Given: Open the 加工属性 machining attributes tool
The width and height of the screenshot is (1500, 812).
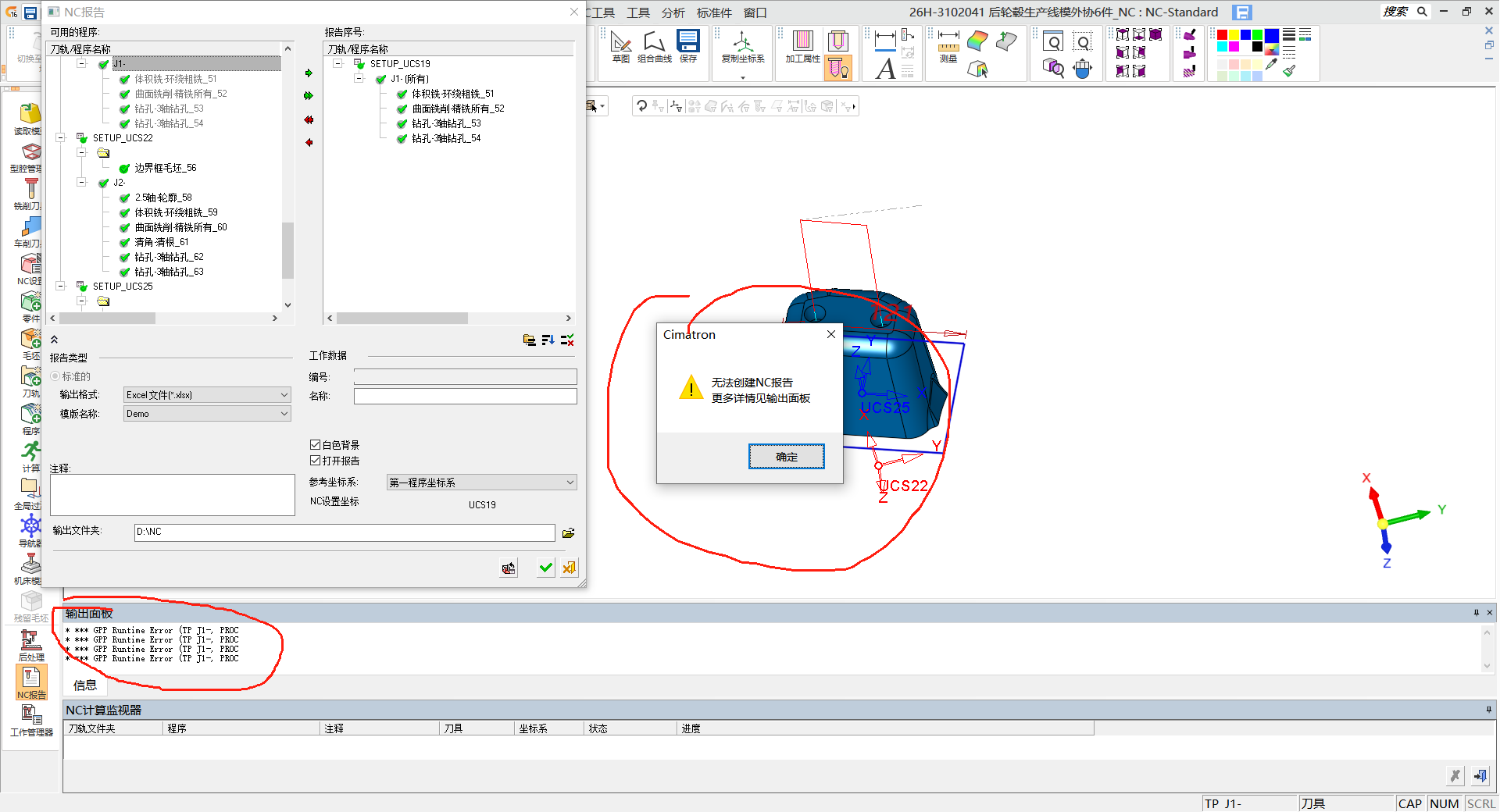Looking at the screenshot, I should pyautogui.click(x=802, y=47).
